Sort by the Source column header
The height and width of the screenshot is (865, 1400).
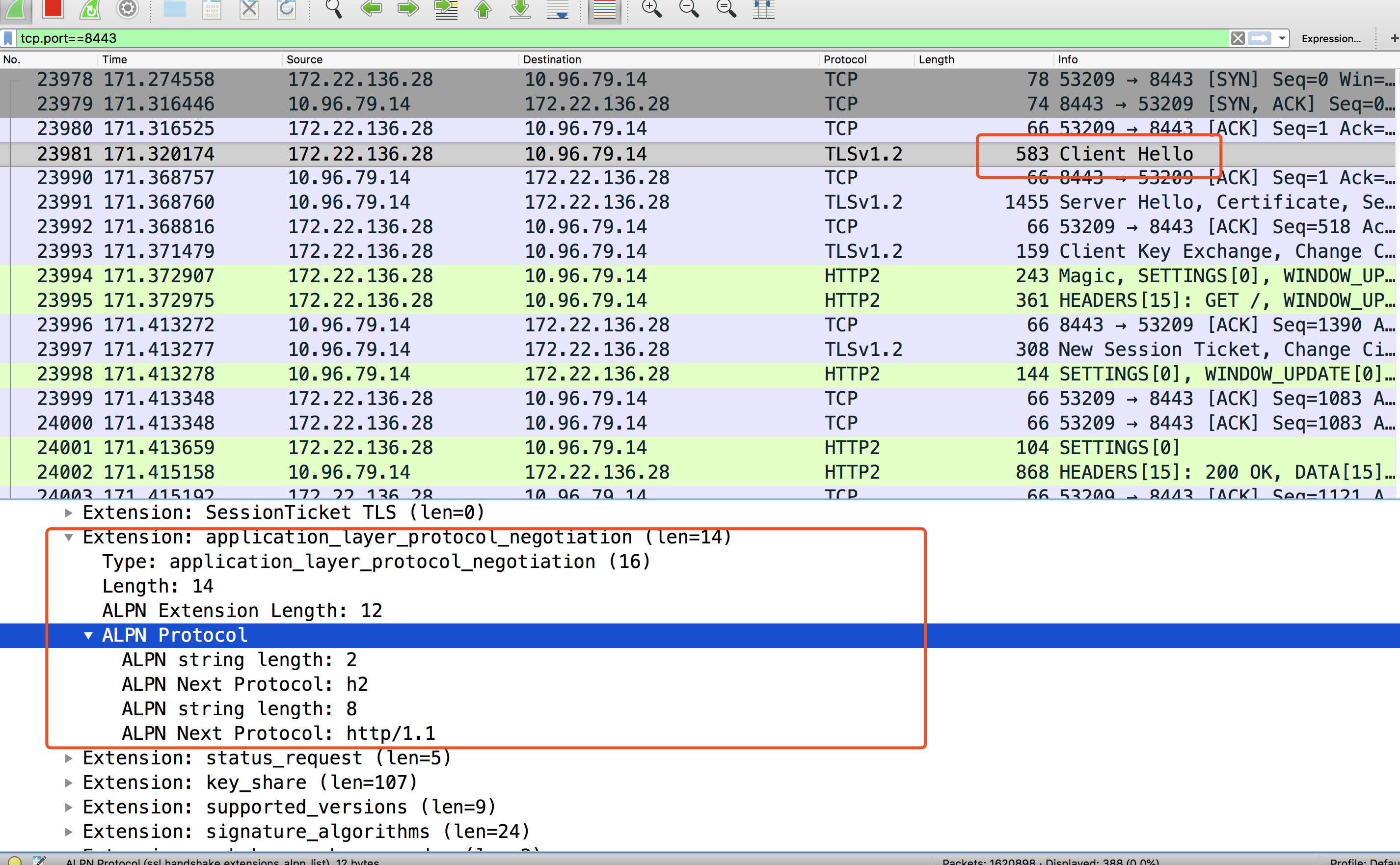[401, 59]
